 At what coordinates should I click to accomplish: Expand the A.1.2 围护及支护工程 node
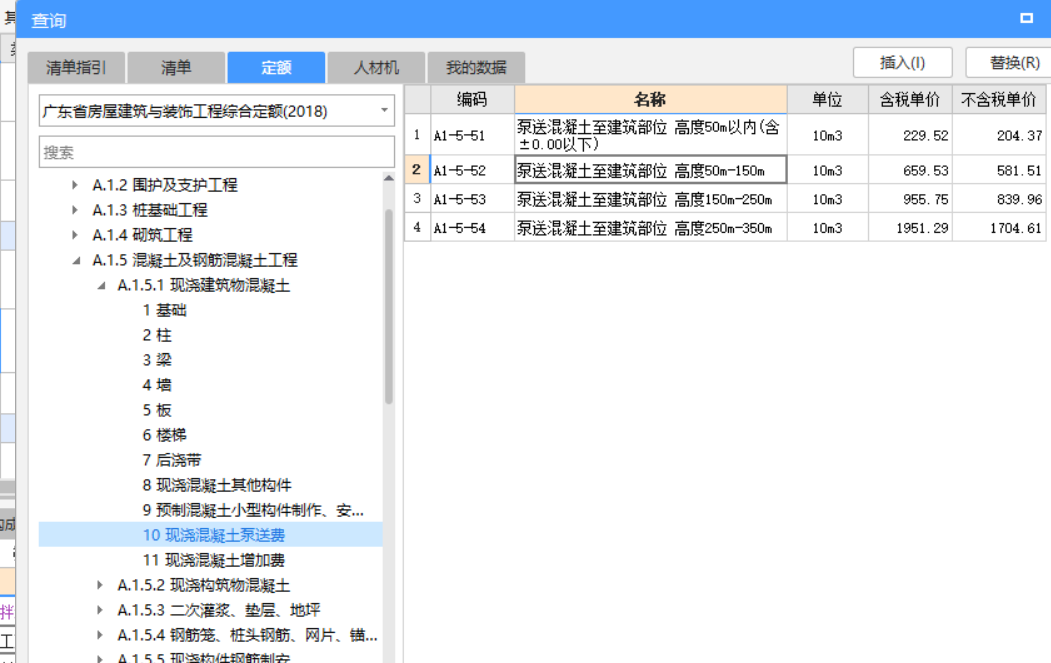[x=75, y=185]
